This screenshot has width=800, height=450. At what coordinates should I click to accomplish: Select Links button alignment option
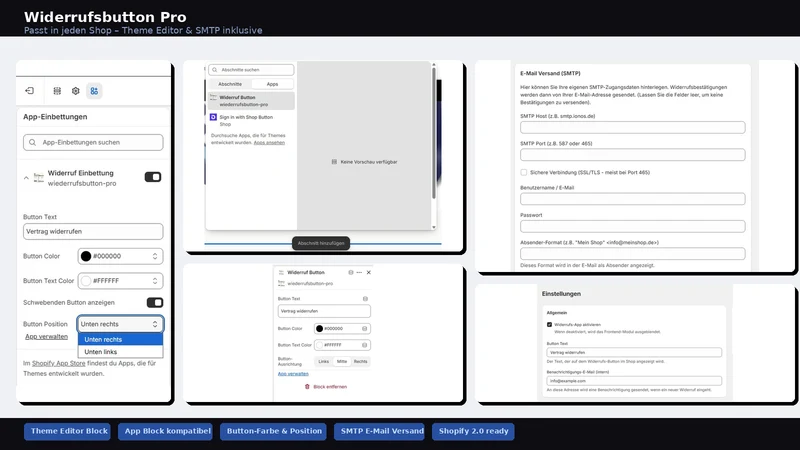323,361
